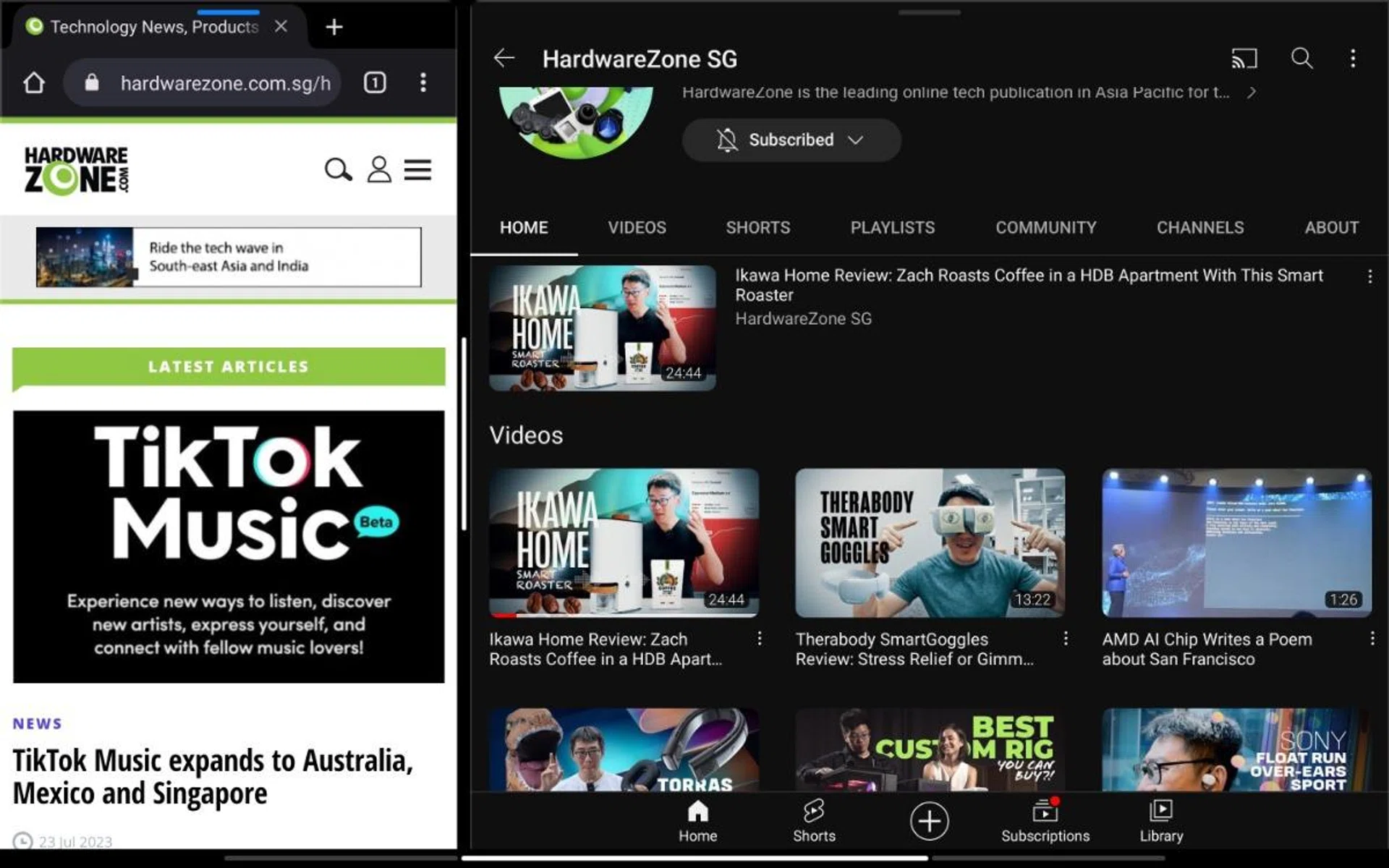Open the Library tab in YouTube's bottom bar
The width and height of the screenshot is (1389, 868).
(x=1160, y=820)
